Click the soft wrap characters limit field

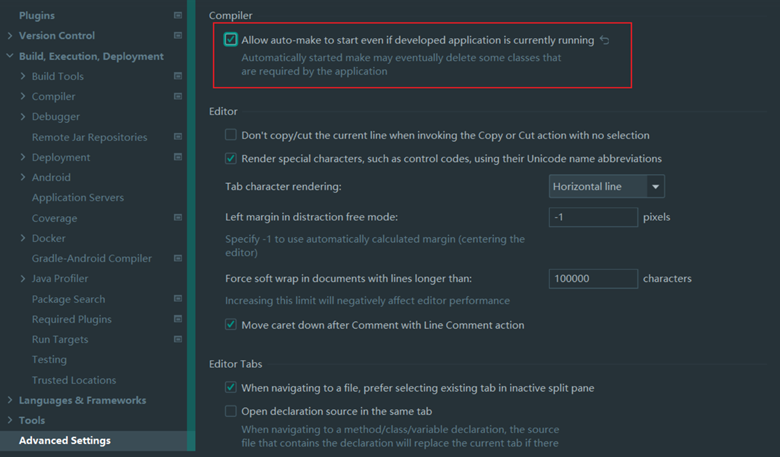coord(592,278)
